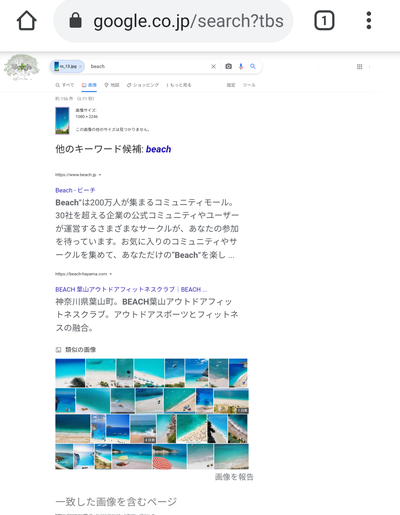Click the 画像を報告 report link
The image size is (400, 515).
(x=234, y=477)
